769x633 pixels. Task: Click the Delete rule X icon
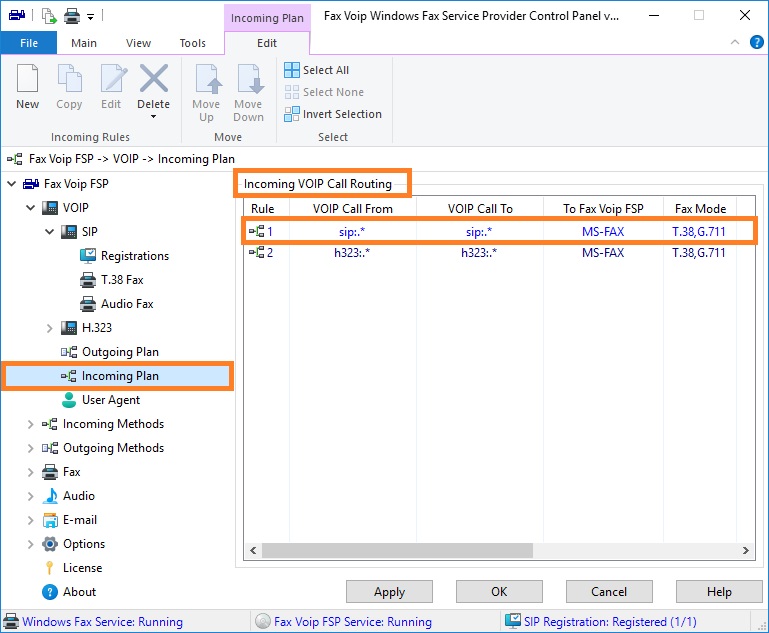point(154,78)
